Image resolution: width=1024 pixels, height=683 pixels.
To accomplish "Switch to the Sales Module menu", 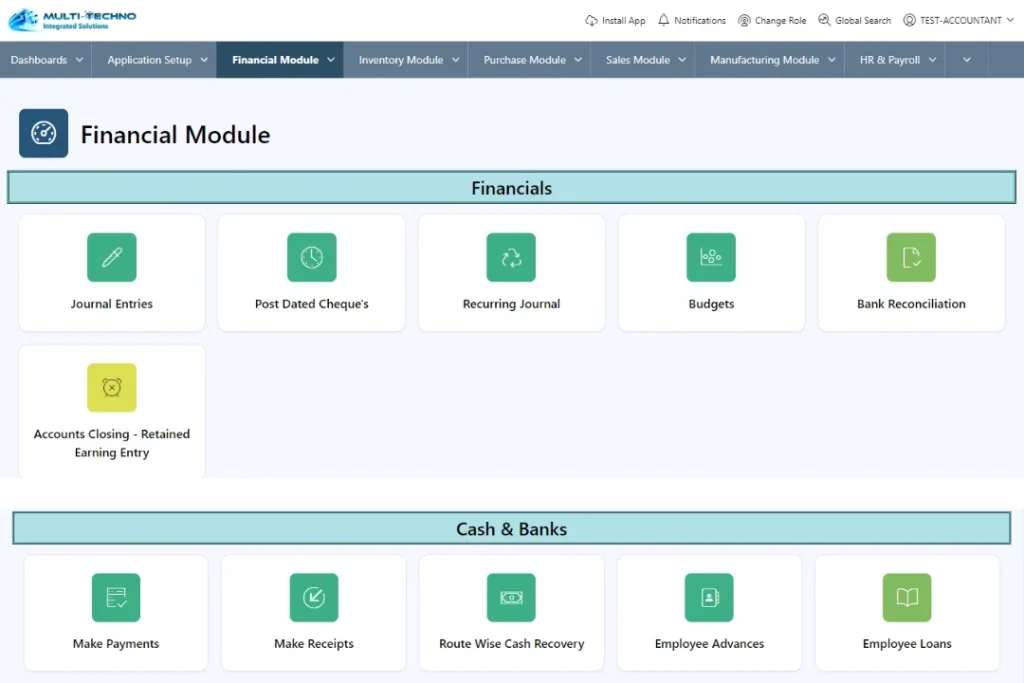I will click(x=647, y=60).
